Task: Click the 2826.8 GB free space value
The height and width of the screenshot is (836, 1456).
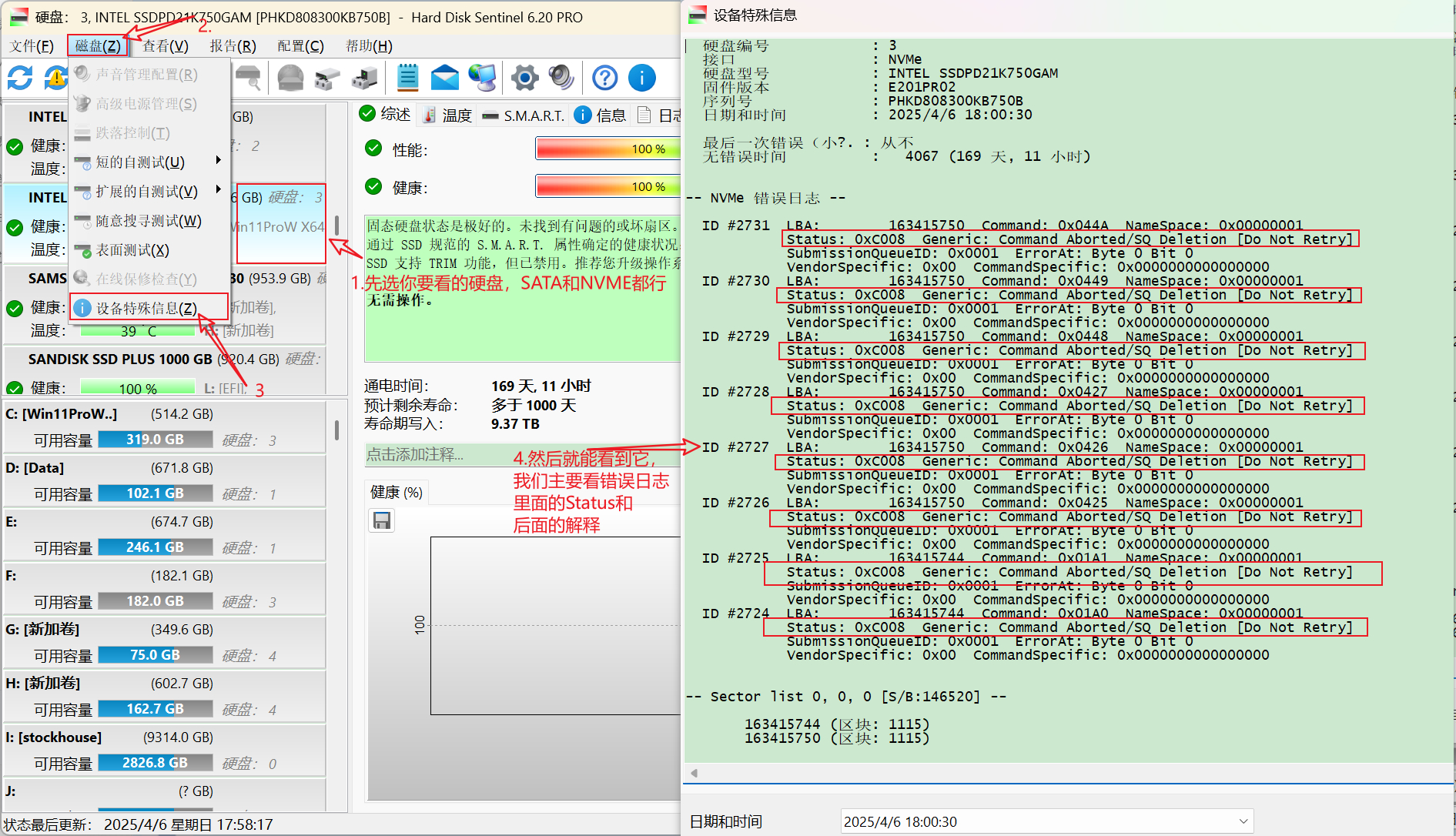Action: tap(155, 763)
